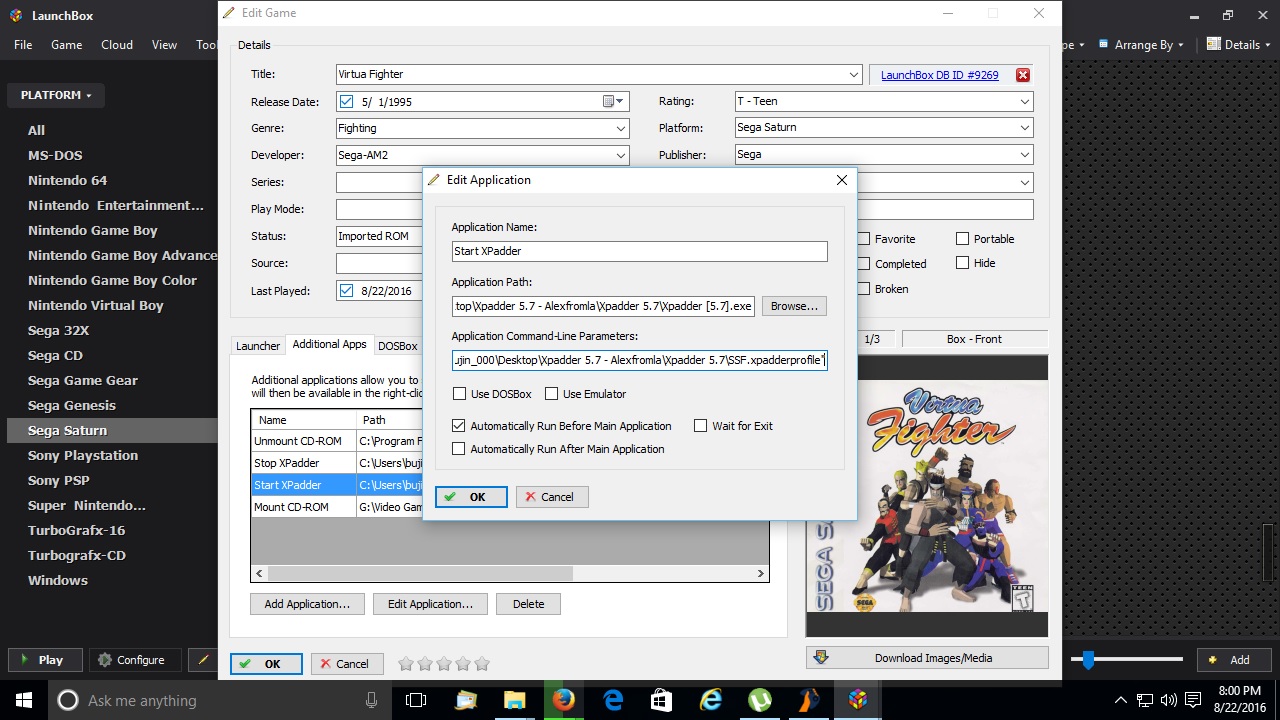Open the Platform dropdown showing Sega Saturn

(1025, 127)
